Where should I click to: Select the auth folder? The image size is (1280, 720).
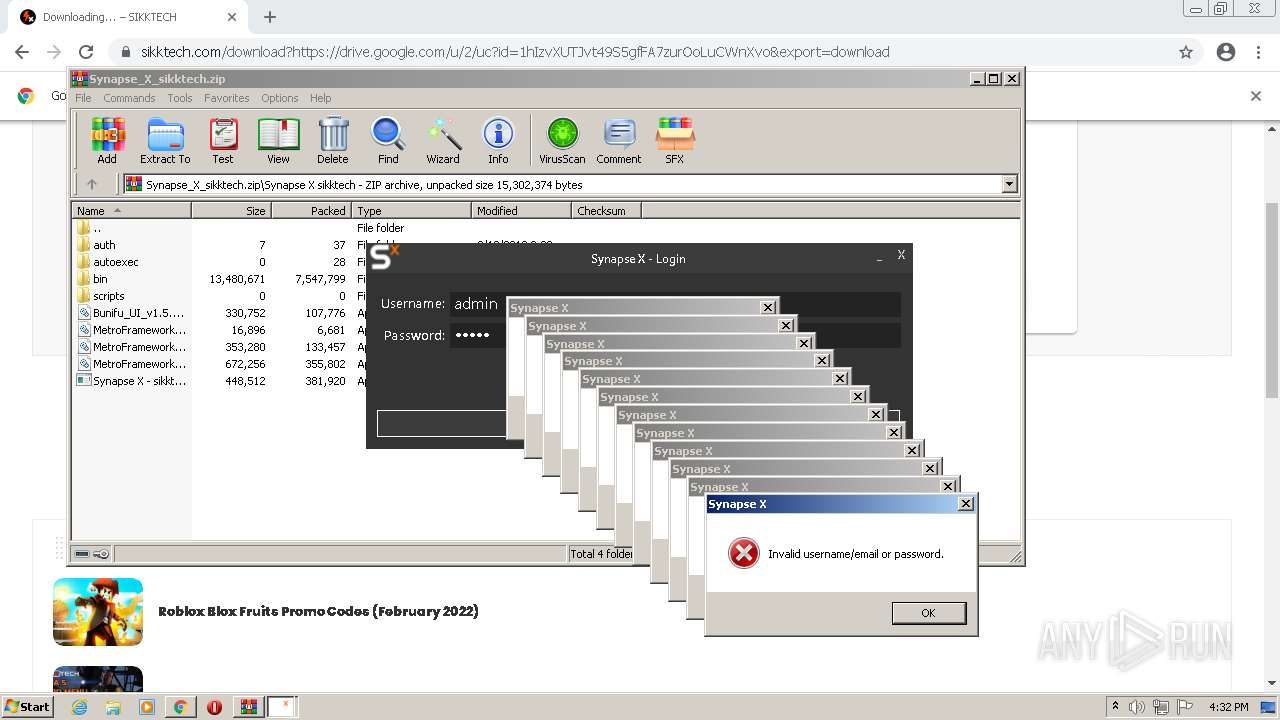(104, 245)
